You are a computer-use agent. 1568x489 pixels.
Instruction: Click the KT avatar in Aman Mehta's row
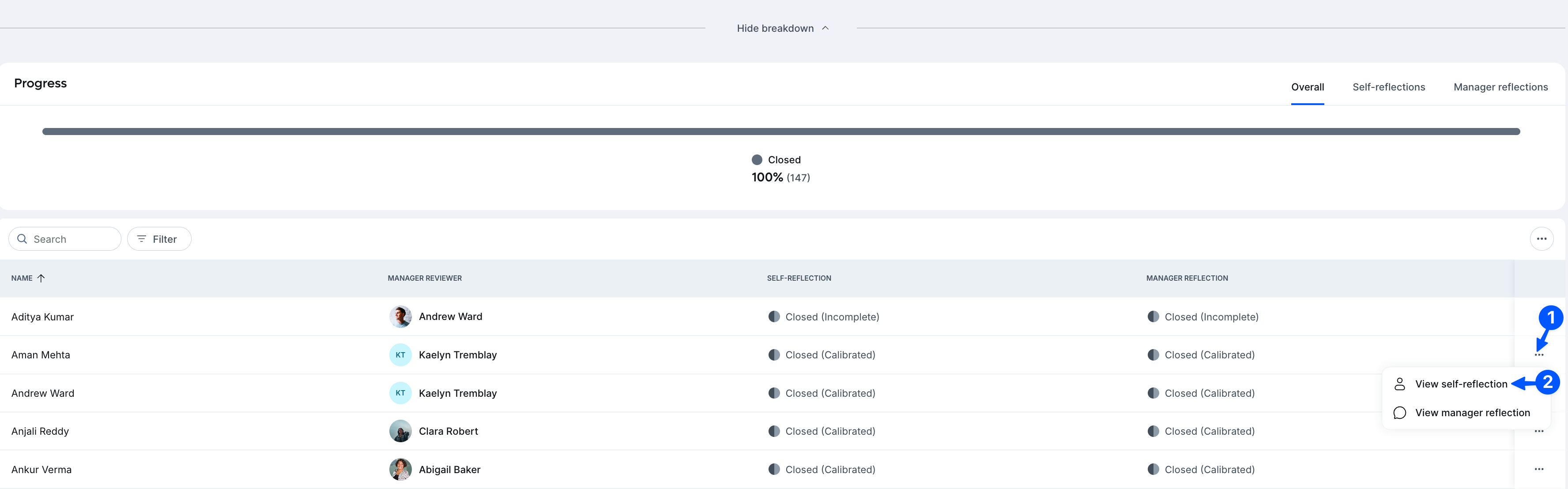[400, 354]
